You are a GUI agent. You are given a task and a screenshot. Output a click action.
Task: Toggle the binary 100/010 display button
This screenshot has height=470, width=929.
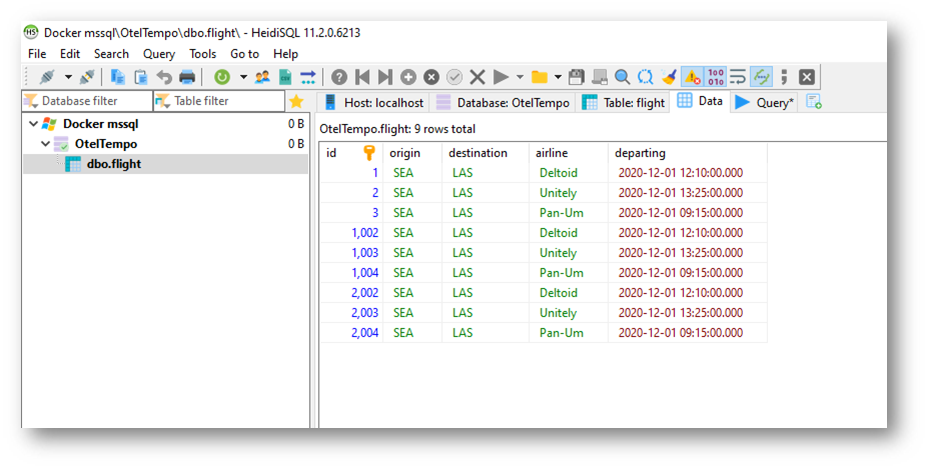pos(715,77)
